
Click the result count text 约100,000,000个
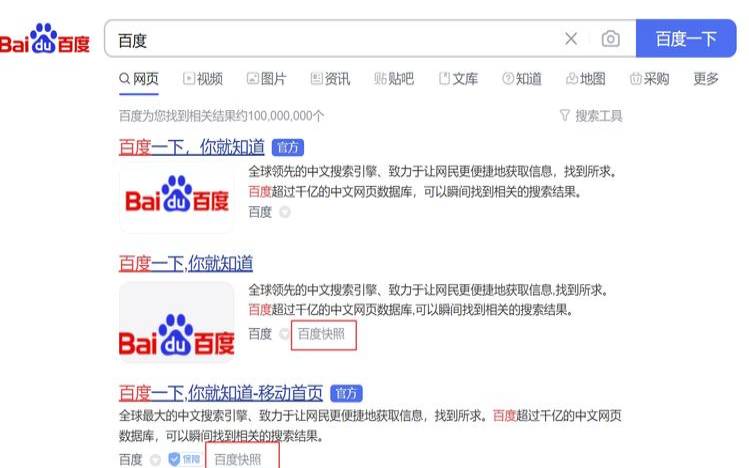pyautogui.click(x=280, y=116)
